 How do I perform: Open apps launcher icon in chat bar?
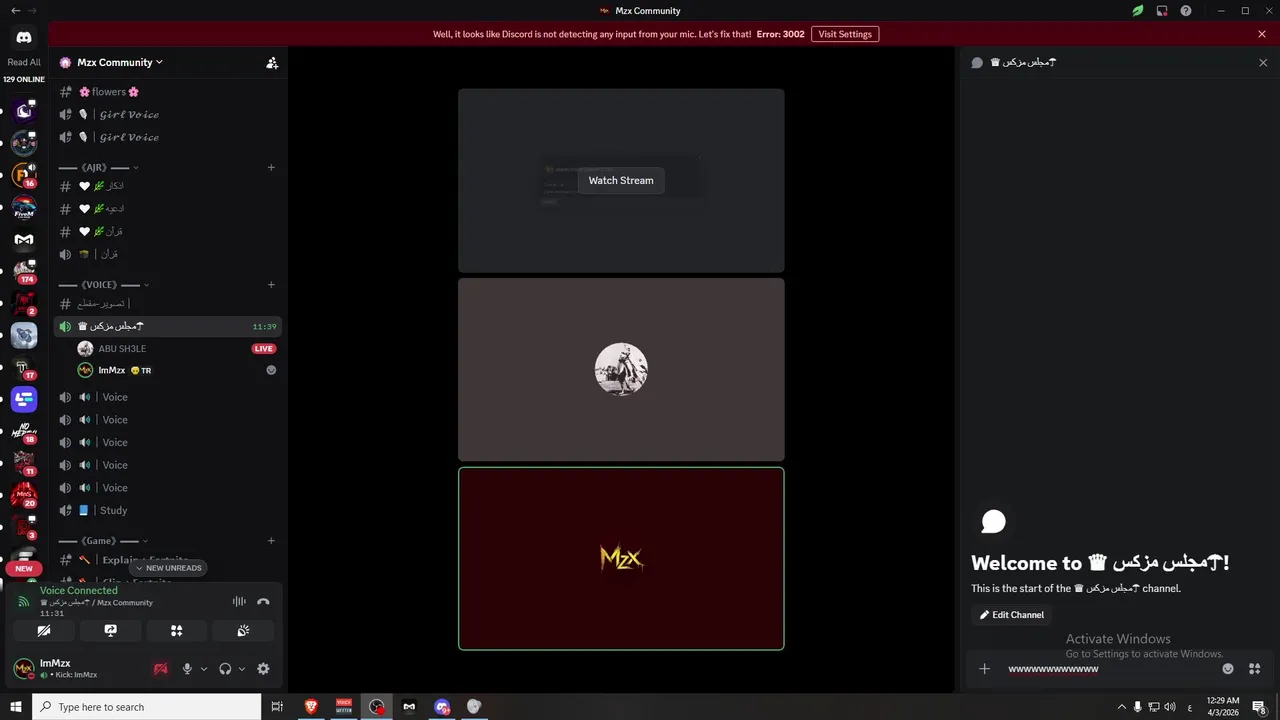pos(1254,669)
